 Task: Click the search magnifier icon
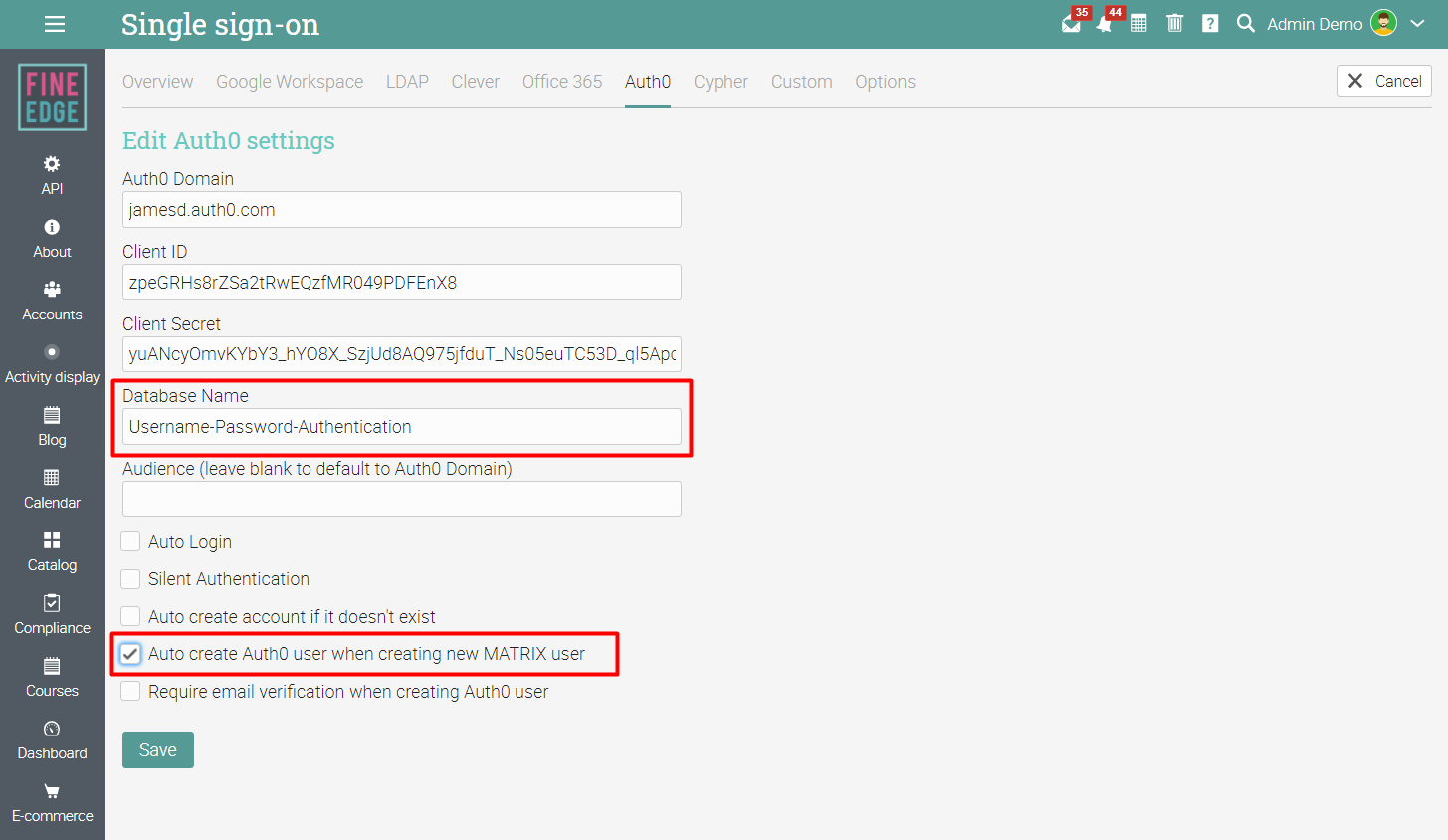1245,24
